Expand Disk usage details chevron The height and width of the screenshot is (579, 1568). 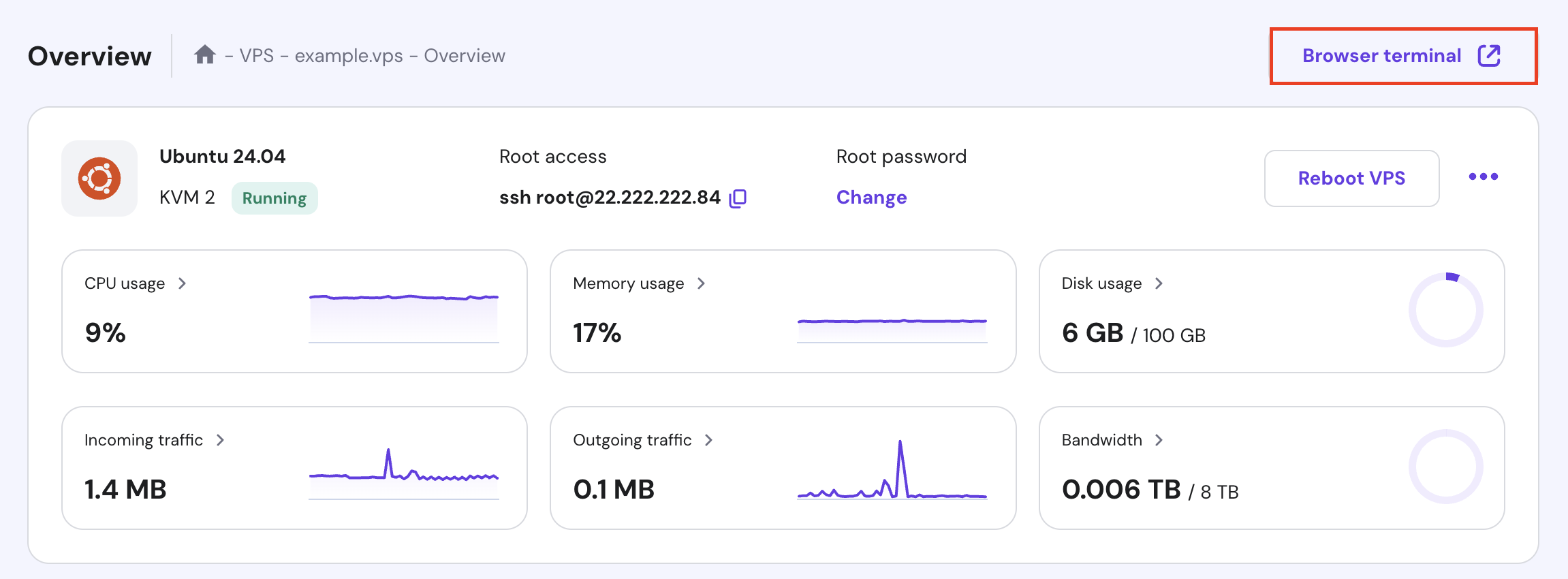pos(1159,283)
